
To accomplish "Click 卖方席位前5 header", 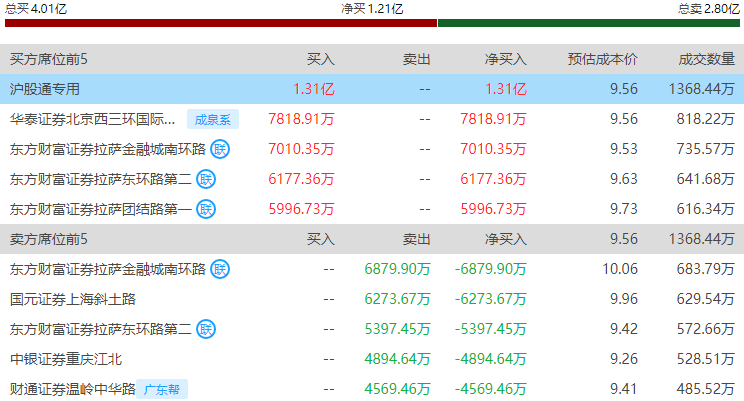I will point(48,239).
